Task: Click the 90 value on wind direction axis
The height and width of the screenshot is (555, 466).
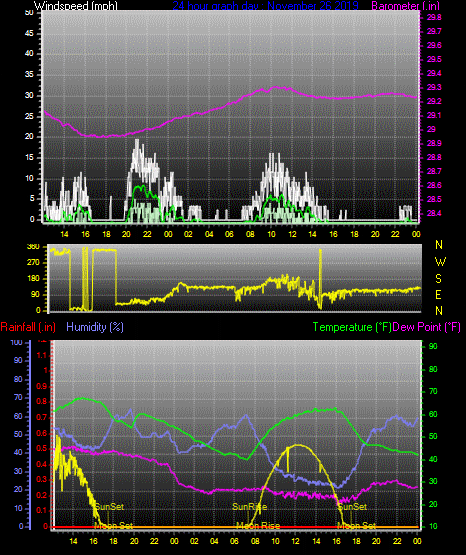Action: [x=36, y=294]
